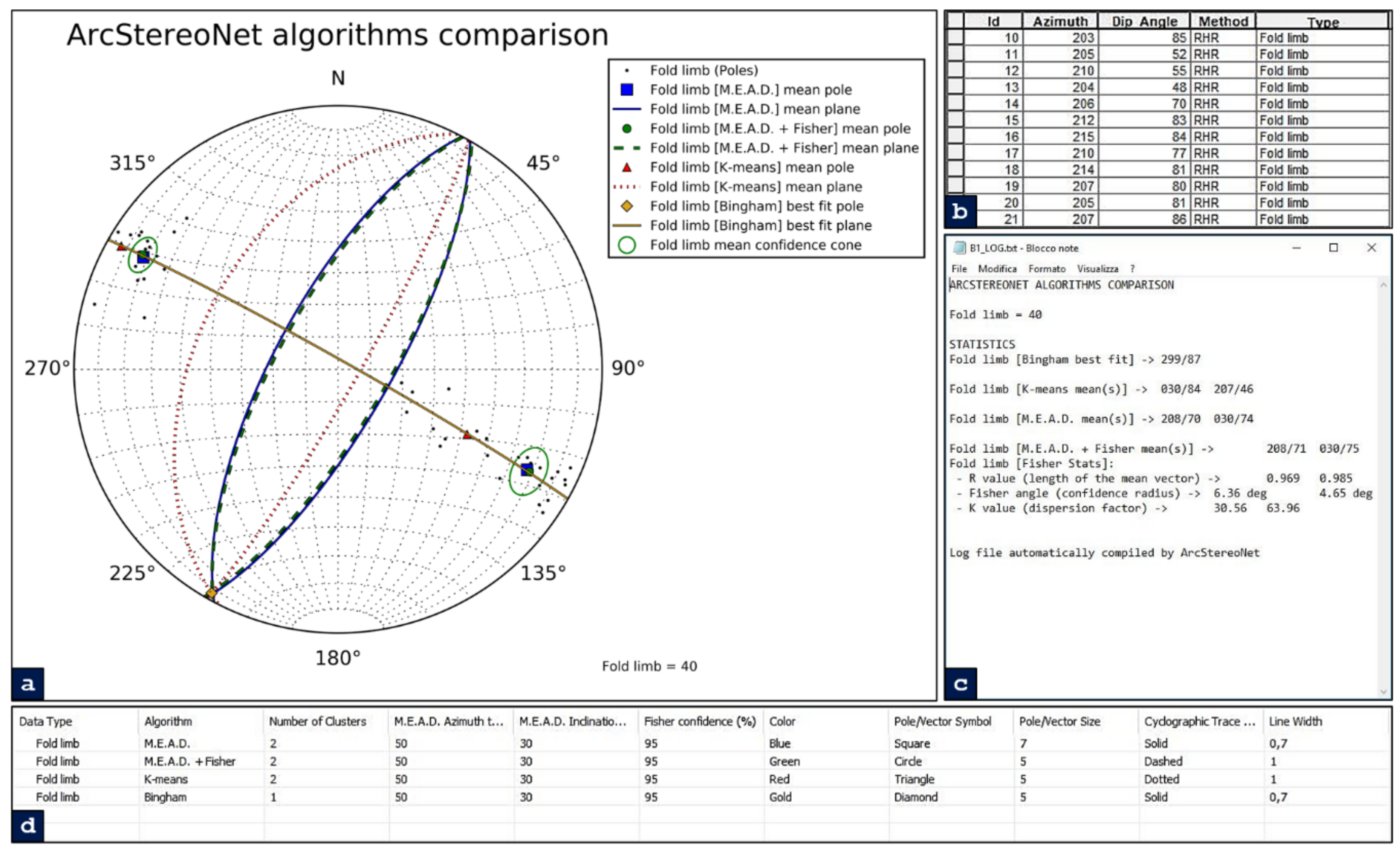Click the Azimuth column header
The height and width of the screenshot is (854, 1400).
coord(1060,21)
